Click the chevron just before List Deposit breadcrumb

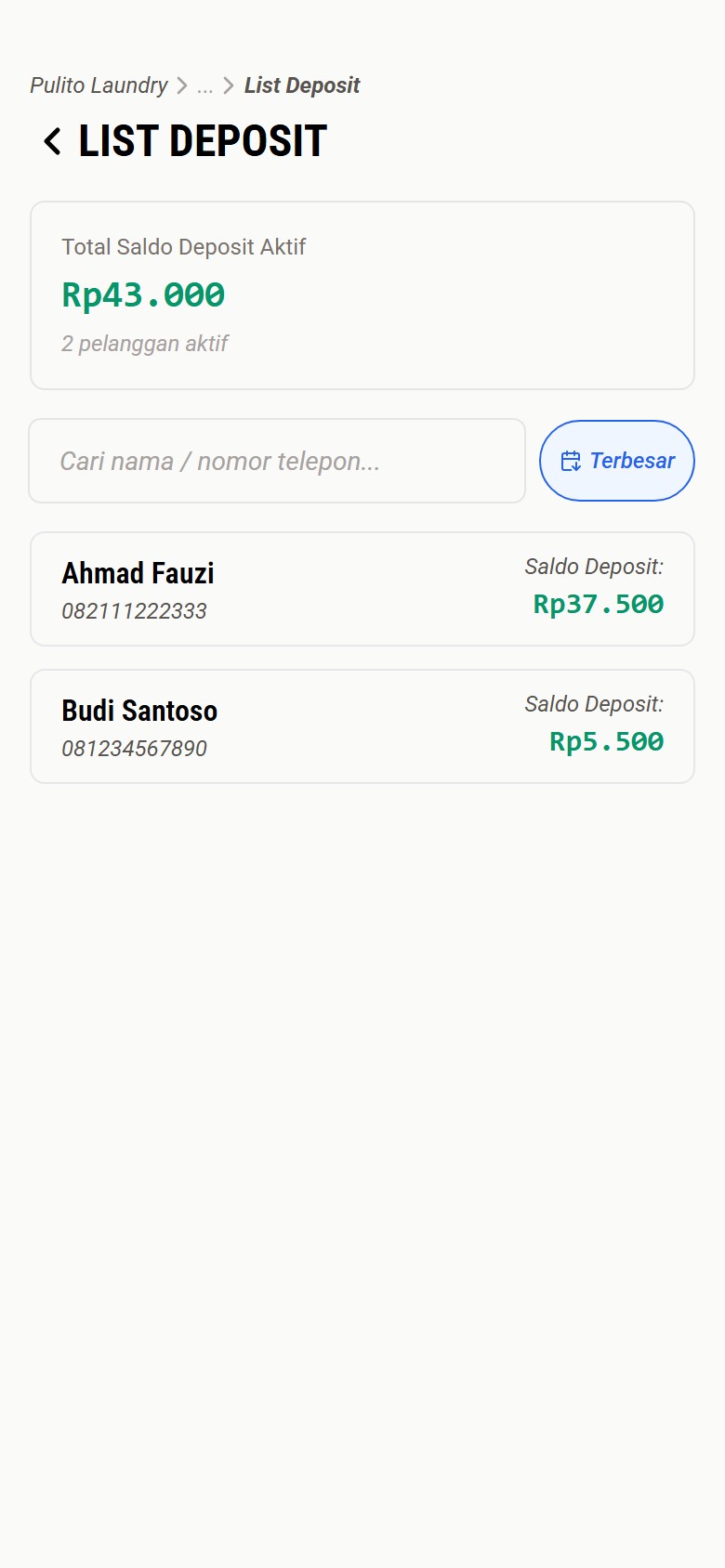pyautogui.click(x=229, y=86)
